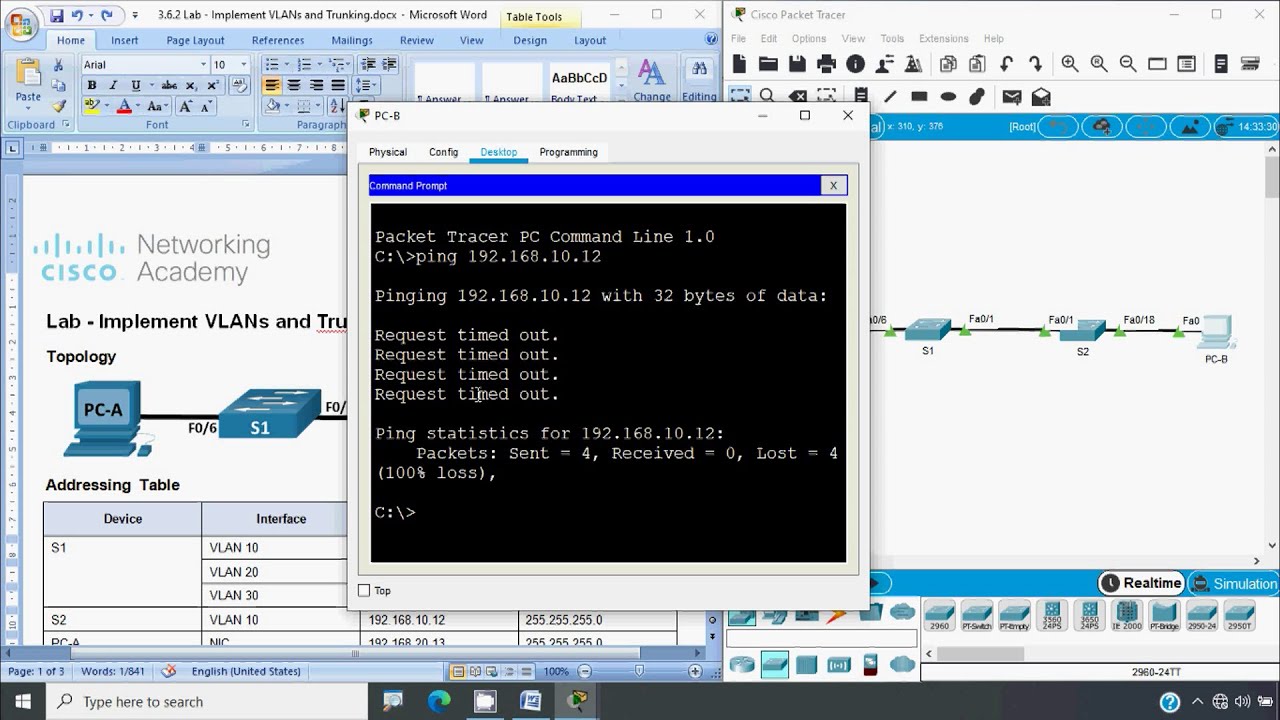Click switch S1 in Packet Tracer workspace
Viewport: 1280px width, 720px height.
click(929, 330)
